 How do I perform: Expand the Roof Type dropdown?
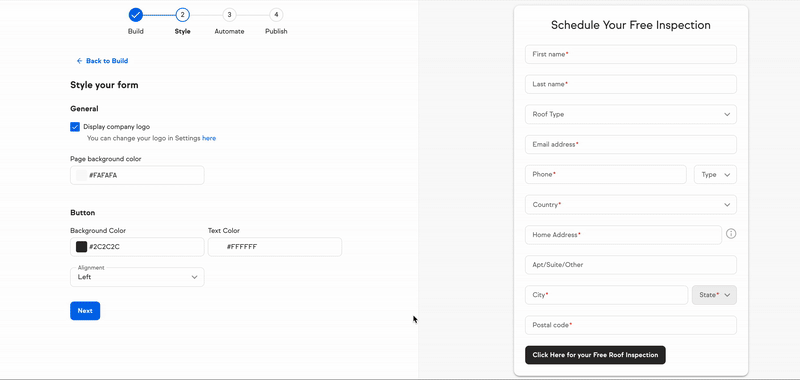click(x=631, y=114)
